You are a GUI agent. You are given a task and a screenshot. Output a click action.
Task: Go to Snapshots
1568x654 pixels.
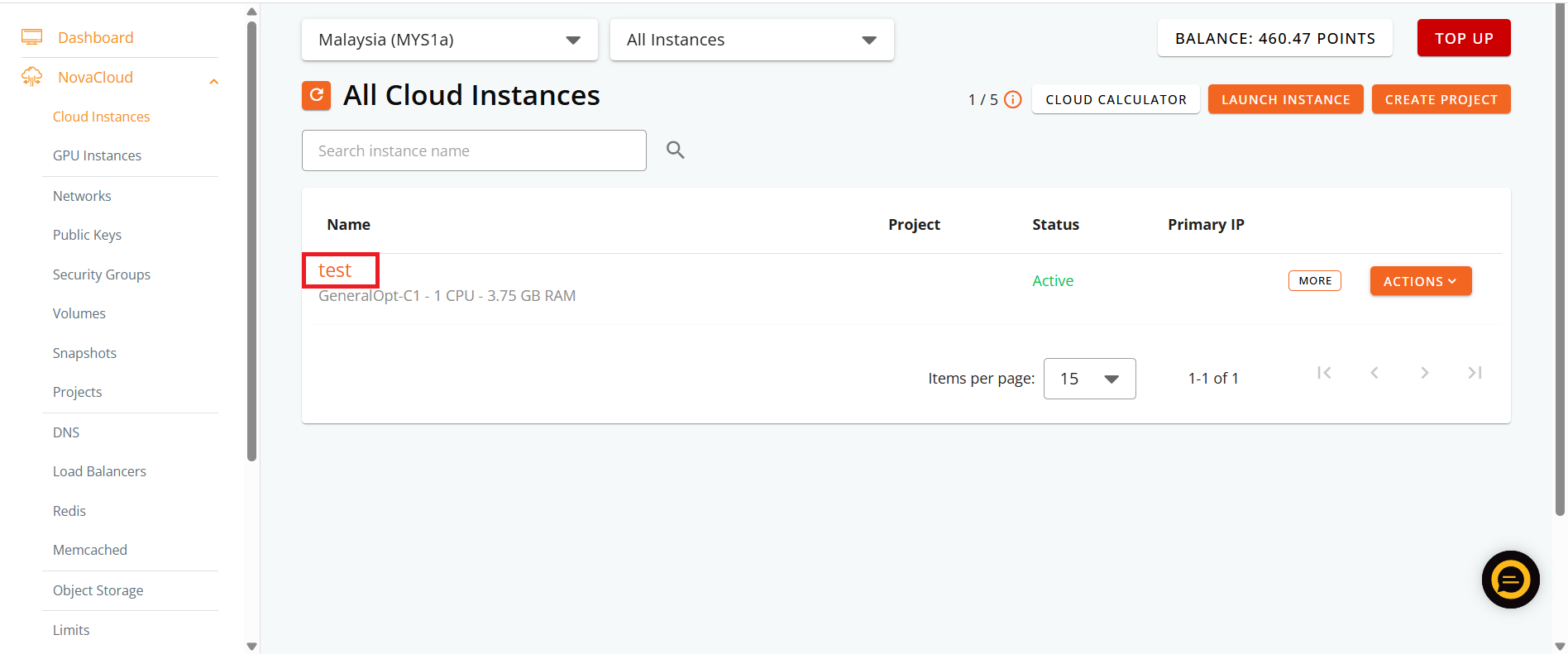[x=84, y=353]
